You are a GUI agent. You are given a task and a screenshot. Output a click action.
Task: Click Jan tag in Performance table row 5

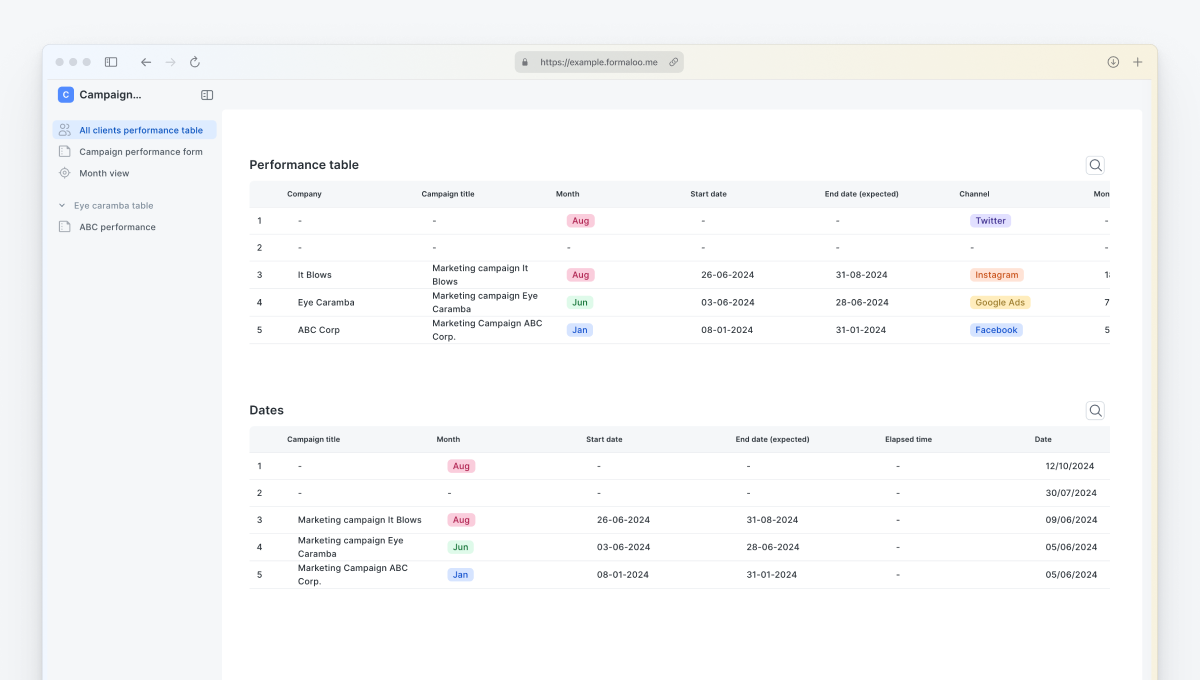[579, 330]
